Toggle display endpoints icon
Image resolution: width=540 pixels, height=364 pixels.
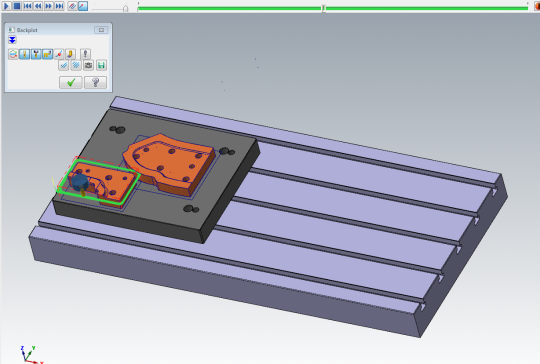coord(59,54)
